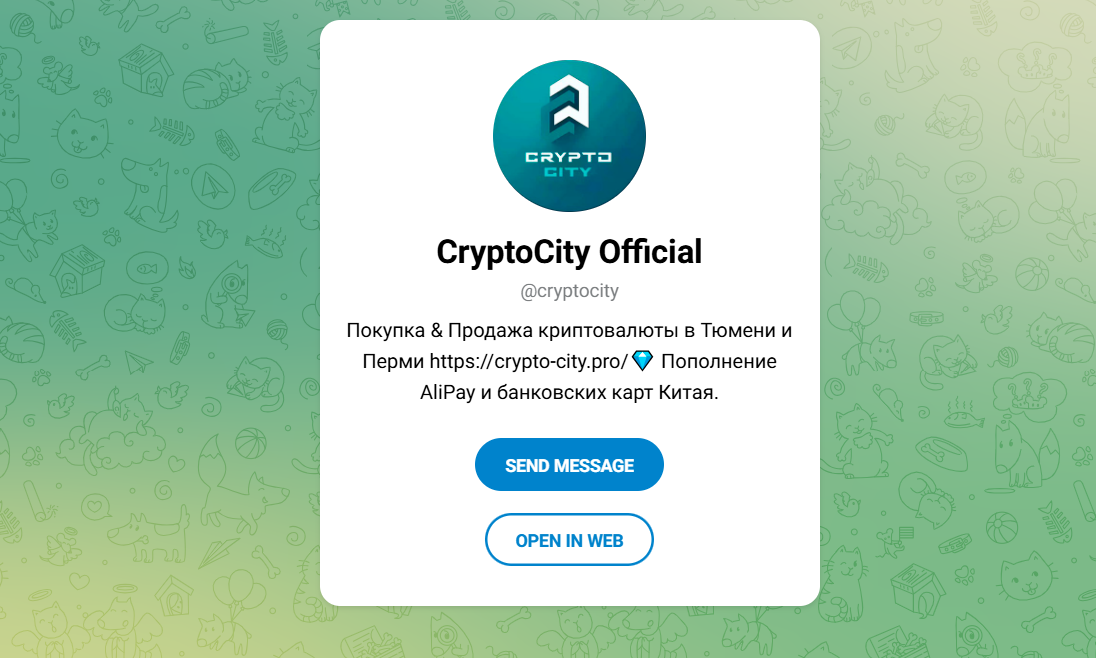Click the word AliPay in the description
1096x658 pixels.
coord(447,392)
